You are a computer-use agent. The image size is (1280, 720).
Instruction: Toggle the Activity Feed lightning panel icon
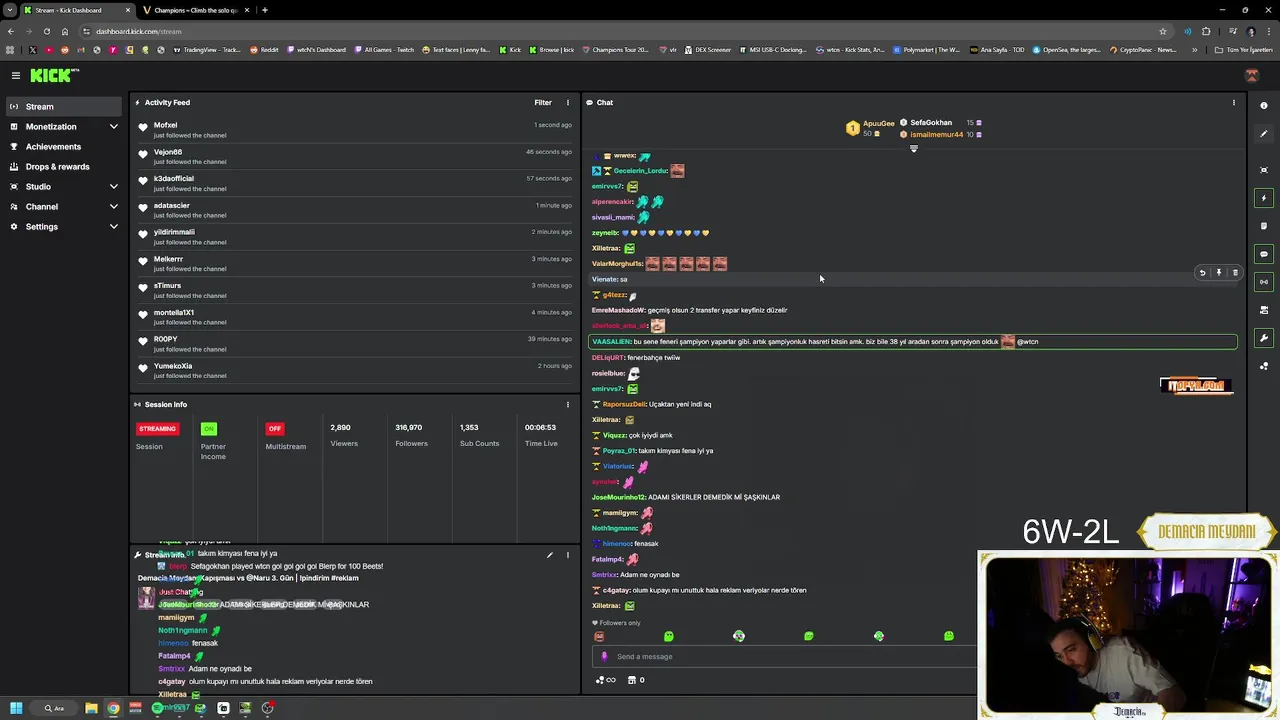(1264, 198)
